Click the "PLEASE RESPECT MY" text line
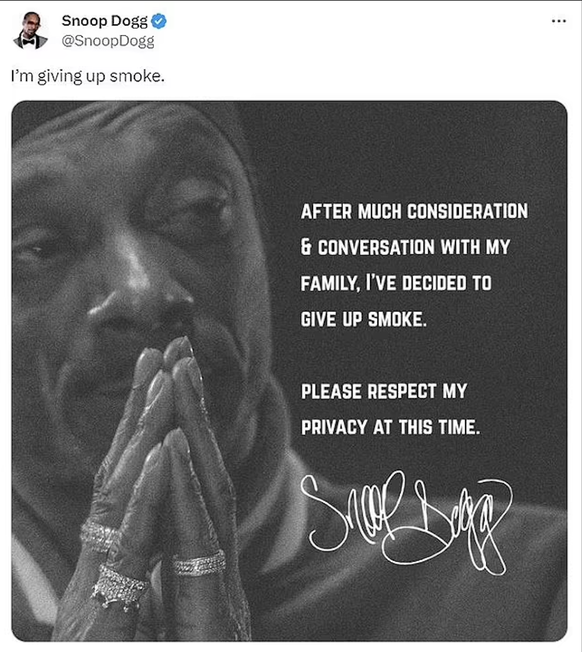The image size is (582, 652). (384, 391)
